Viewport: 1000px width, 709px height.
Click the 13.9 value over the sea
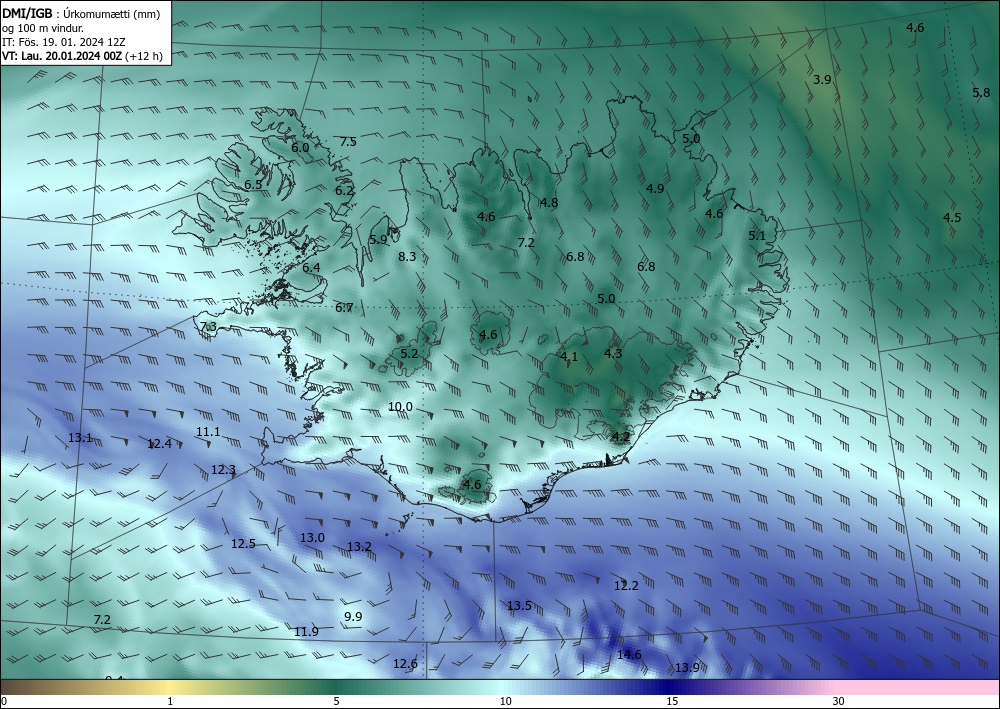click(x=687, y=668)
